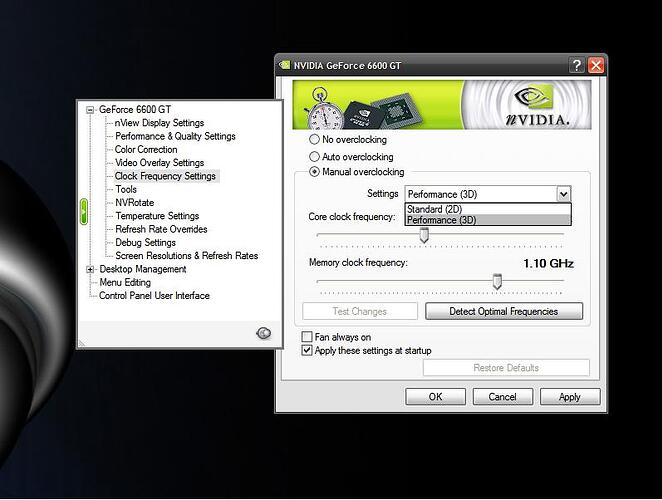Select Desktop Management label

tap(143, 269)
